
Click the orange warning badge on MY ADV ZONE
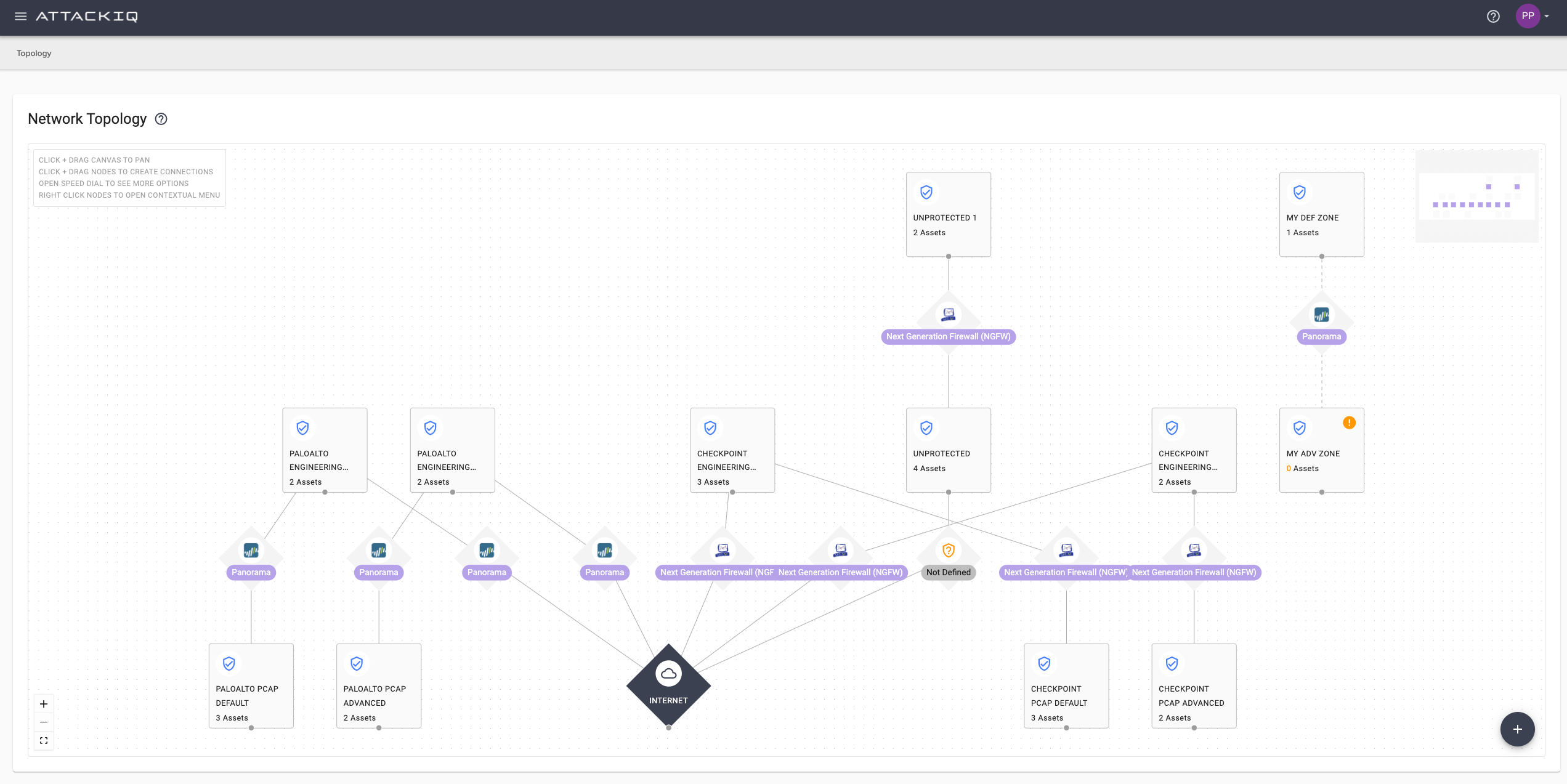[x=1349, y=422]
